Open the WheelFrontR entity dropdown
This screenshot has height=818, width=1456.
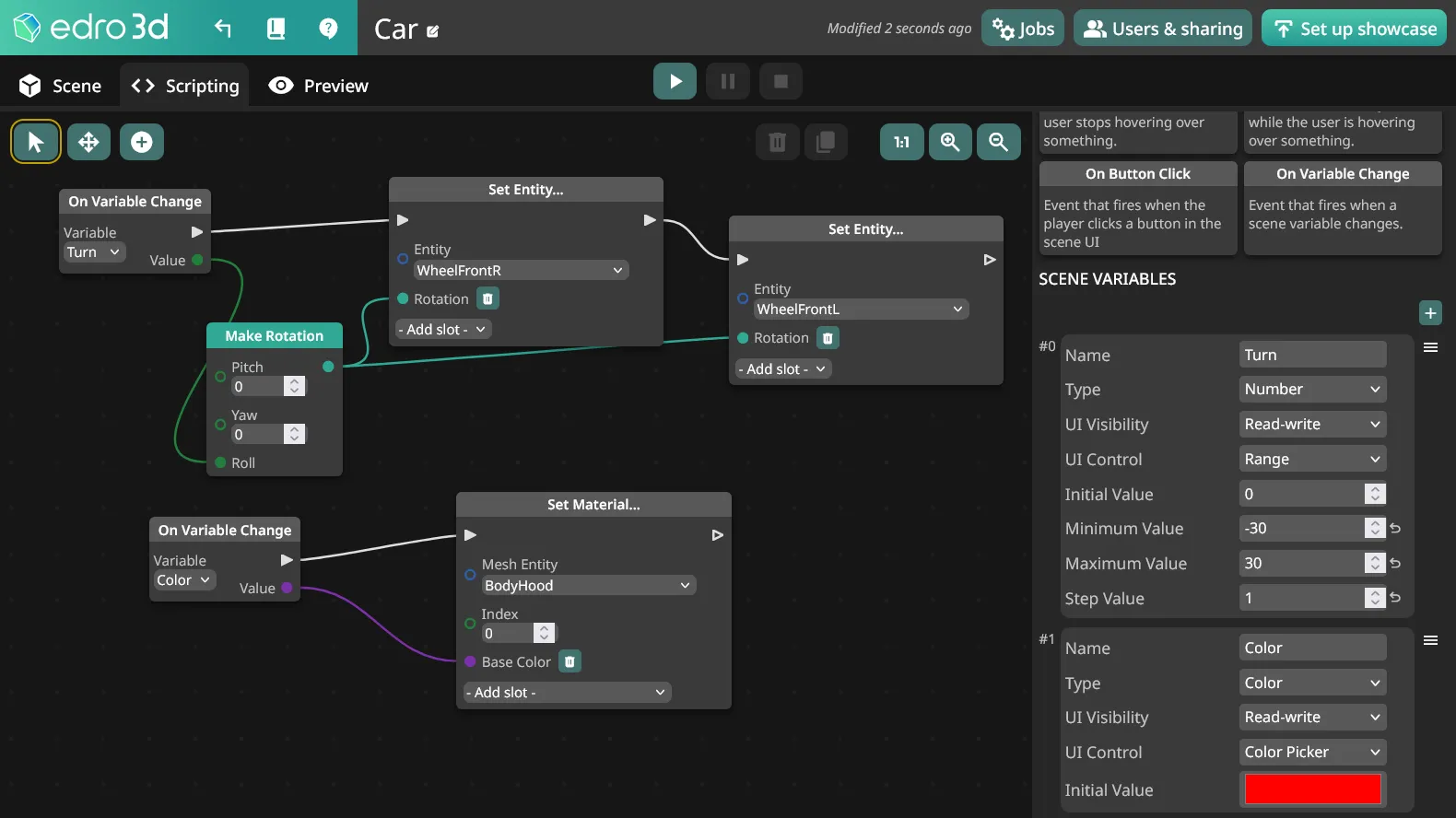(520, 270)
